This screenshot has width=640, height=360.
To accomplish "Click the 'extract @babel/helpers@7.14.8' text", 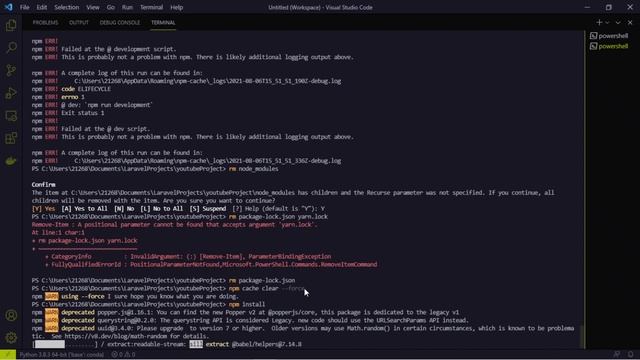I will [x=253, y=344].
